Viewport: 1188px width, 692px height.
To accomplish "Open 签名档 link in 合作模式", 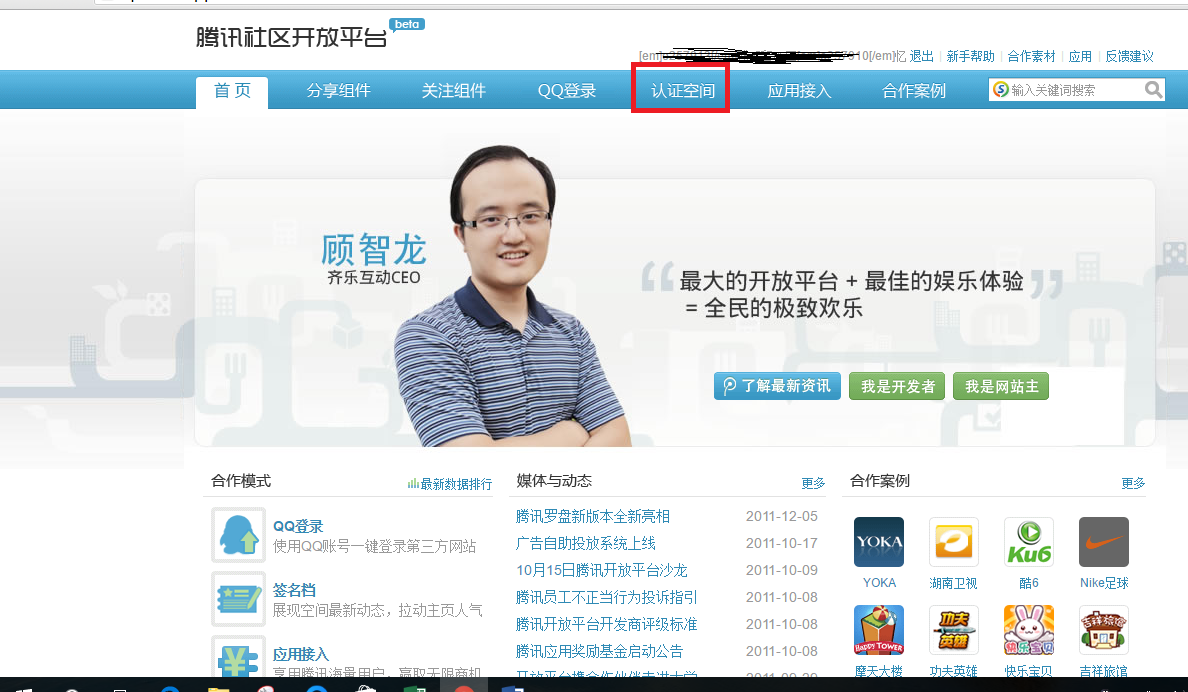I will 294,590.
